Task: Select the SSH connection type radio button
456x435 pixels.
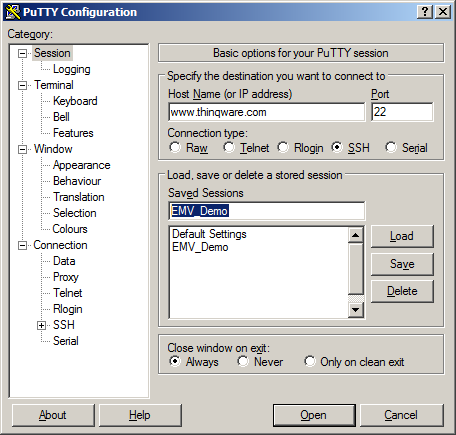Action: point(337,147)
